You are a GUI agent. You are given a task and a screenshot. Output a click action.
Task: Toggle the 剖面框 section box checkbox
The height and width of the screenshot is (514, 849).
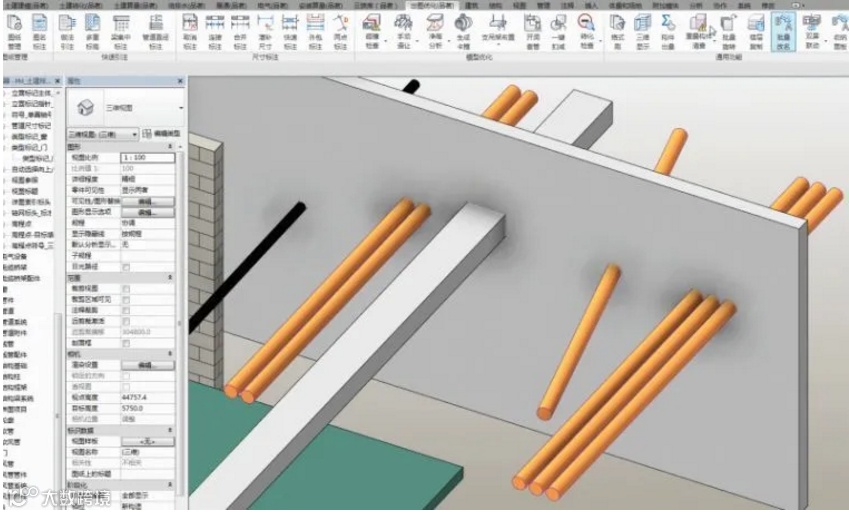126,343
